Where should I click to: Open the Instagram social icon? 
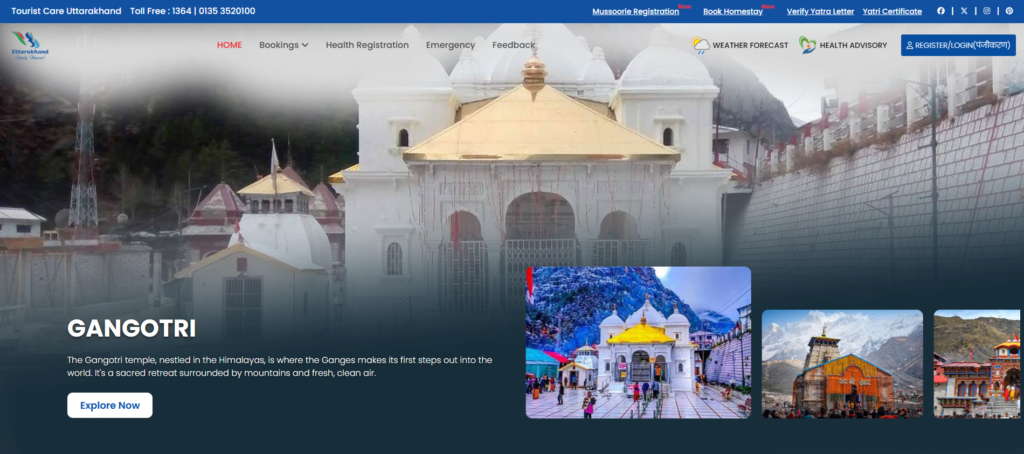[x=987, y=11]
